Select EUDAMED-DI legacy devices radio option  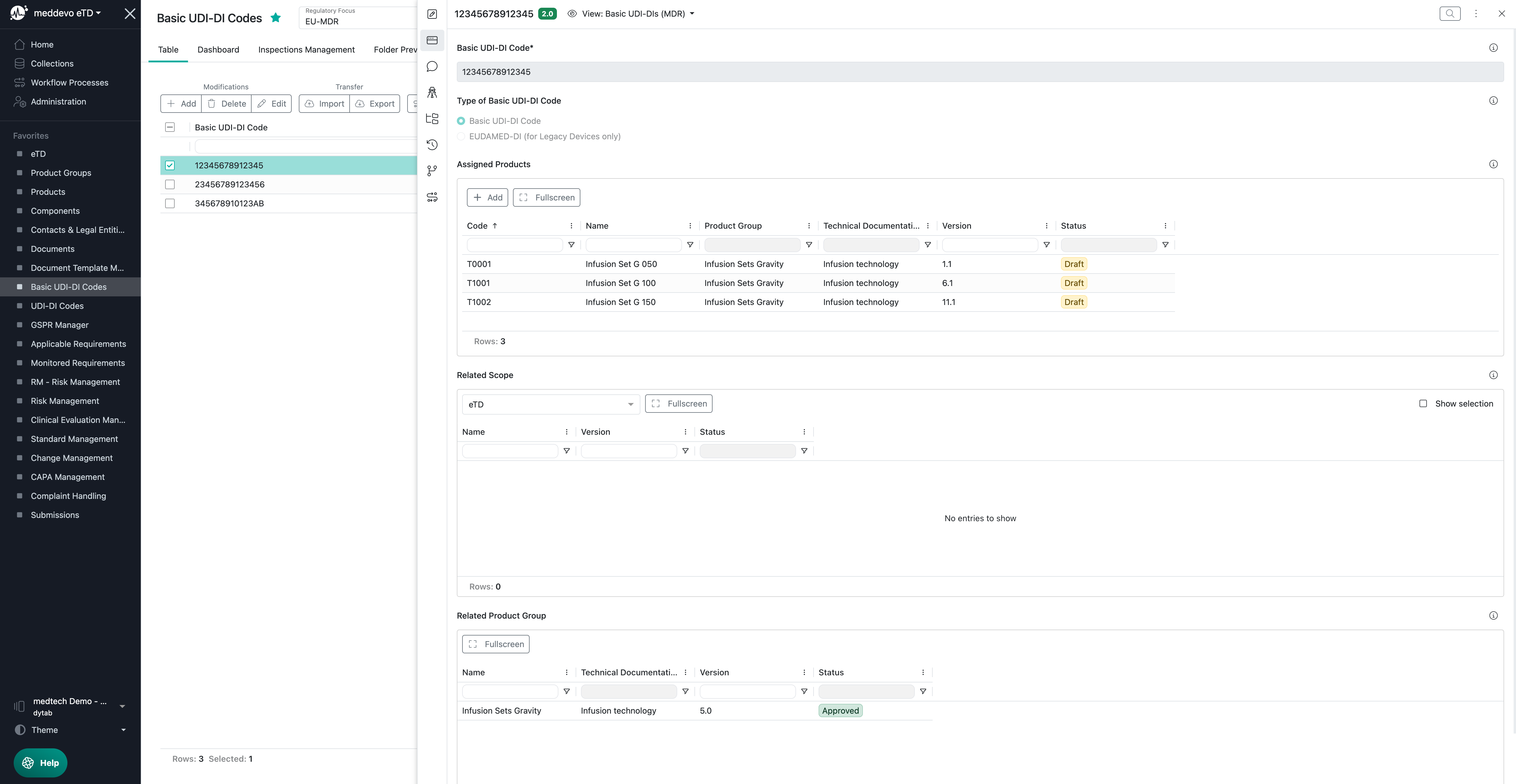pyautogui.click(x=461, y=137)
